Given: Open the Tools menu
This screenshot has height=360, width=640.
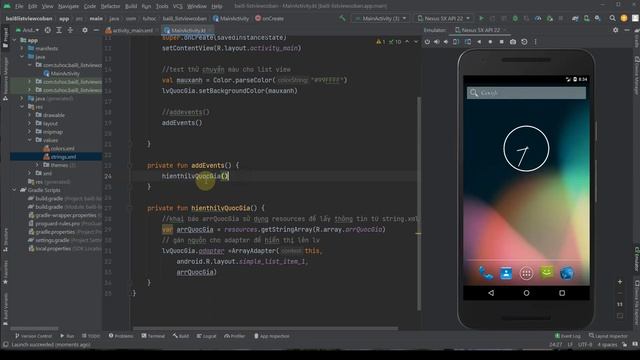Looking at the screenshot, I should (162, 6).
